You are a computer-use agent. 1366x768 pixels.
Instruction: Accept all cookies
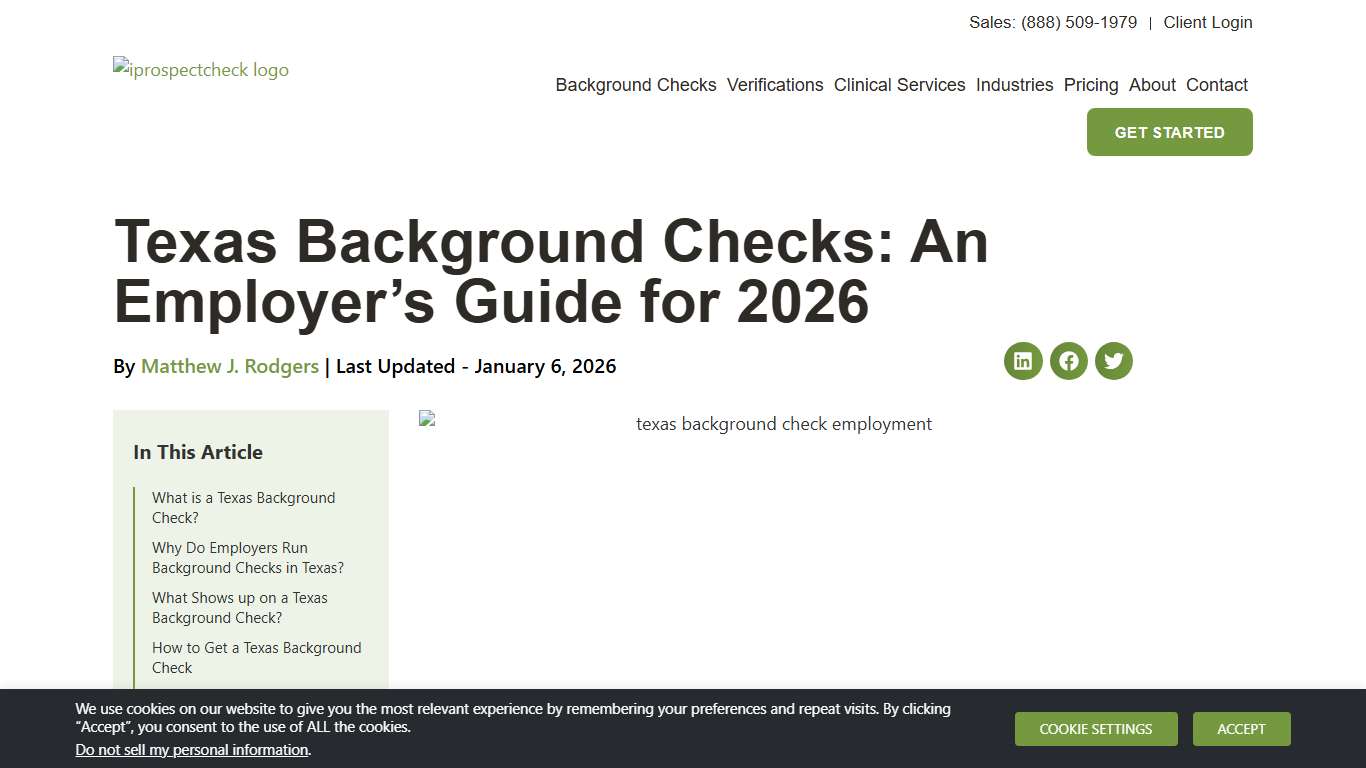pyautogui.click(x=1241, y=729)
